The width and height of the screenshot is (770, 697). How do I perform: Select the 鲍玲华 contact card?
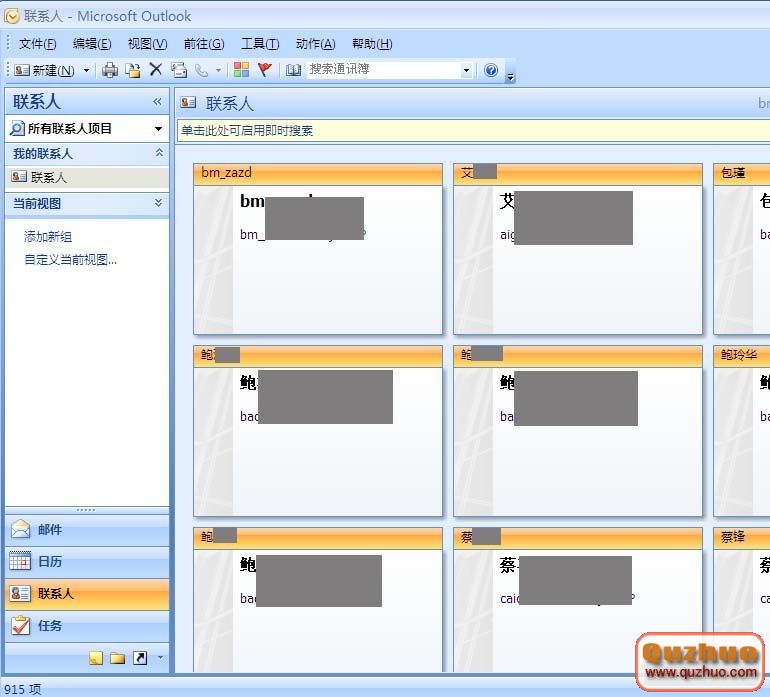coord(742,431)
